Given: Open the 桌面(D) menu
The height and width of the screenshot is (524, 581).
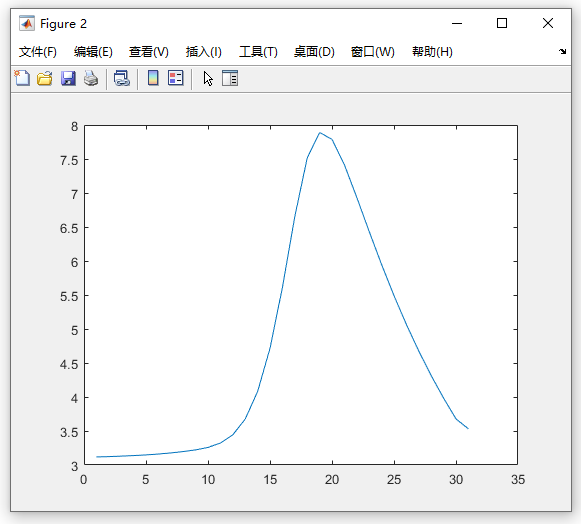Looking at the screenshot, I should [314, 52].
